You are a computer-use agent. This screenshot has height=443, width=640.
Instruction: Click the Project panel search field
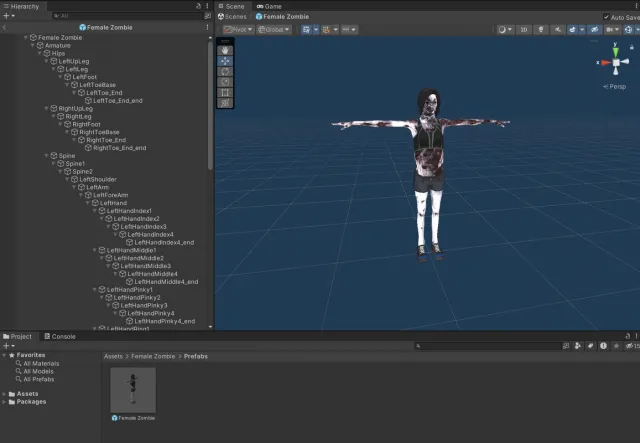(488, 346)
